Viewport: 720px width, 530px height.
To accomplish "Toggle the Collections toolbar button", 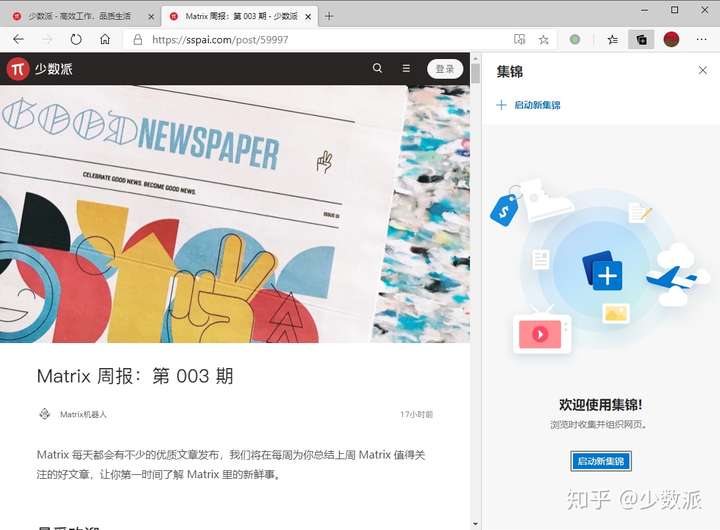I will pos(641,39).
